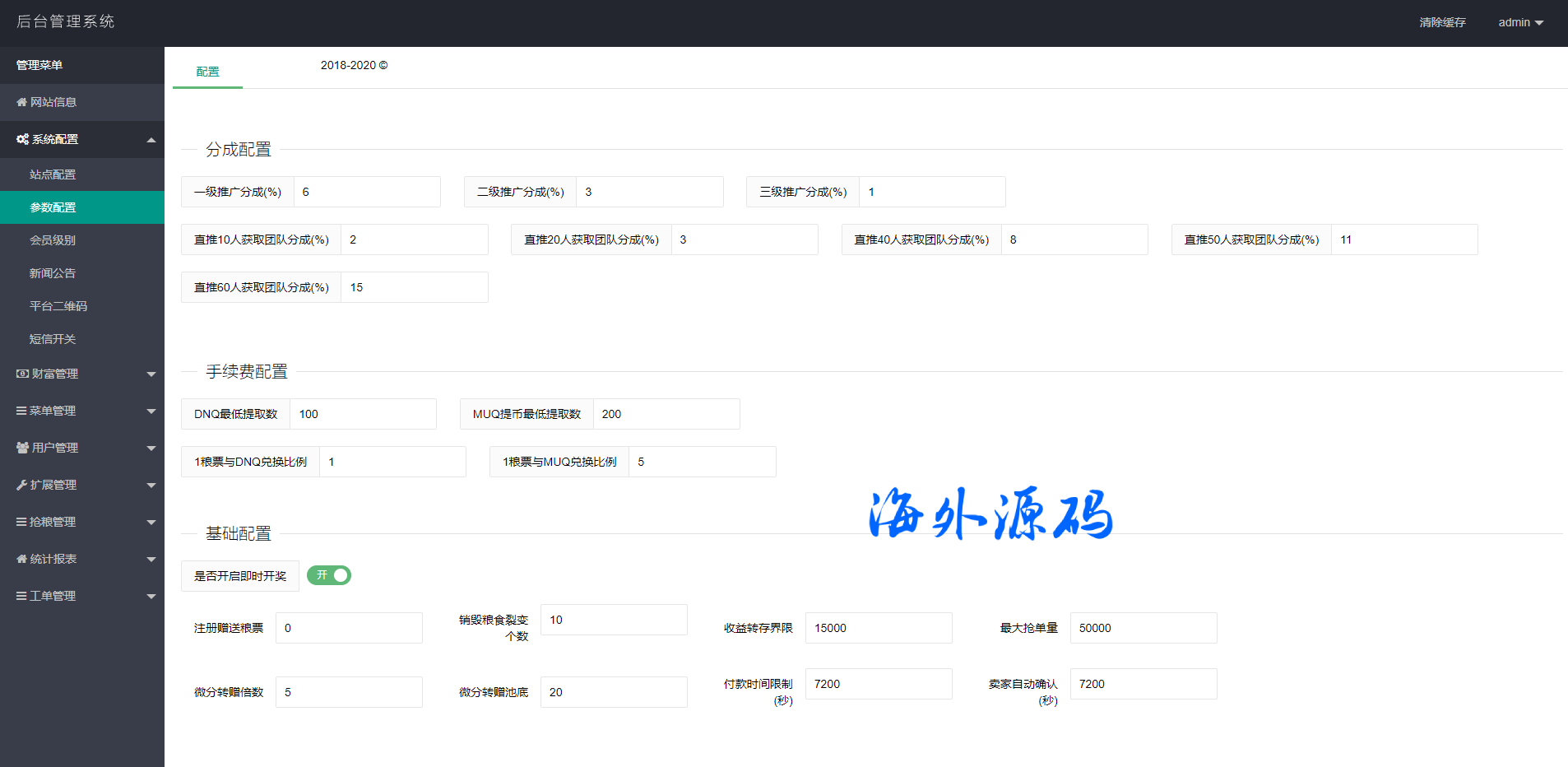Click the list icon beside 菜单管理
This screenshot has height=767, width=1568.
(21, 411)
